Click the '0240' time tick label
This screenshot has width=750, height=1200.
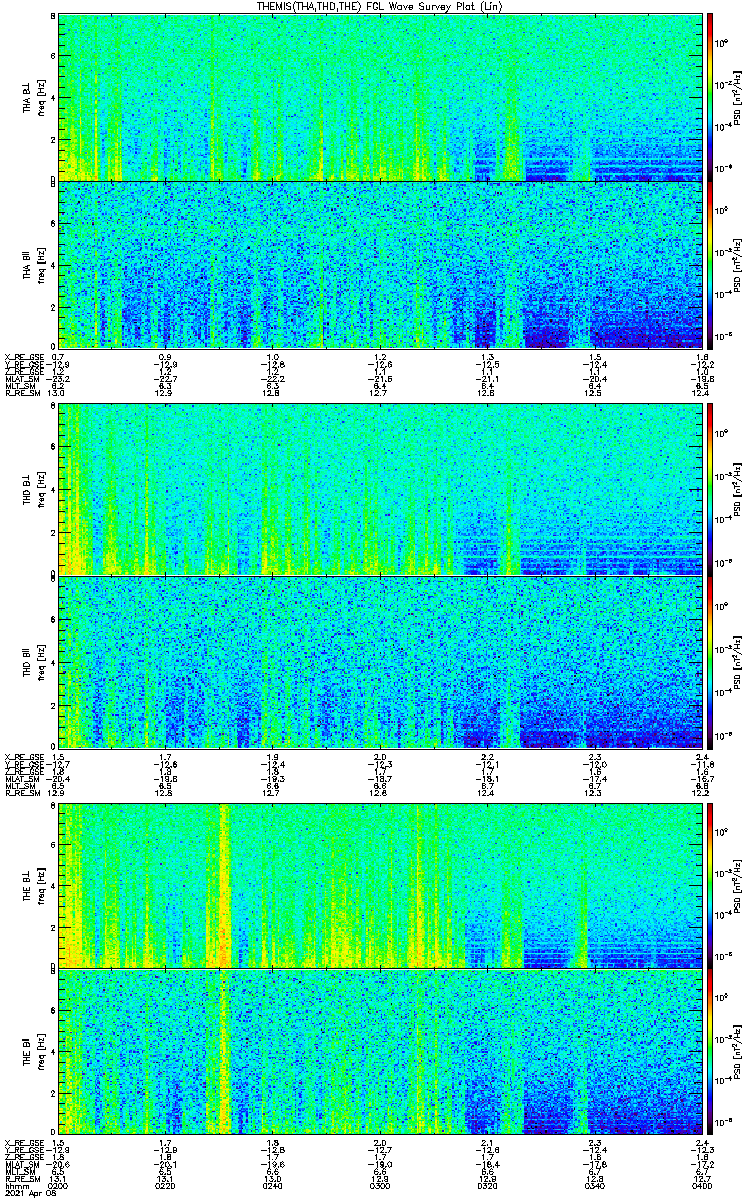click(x=272, y=1185)
